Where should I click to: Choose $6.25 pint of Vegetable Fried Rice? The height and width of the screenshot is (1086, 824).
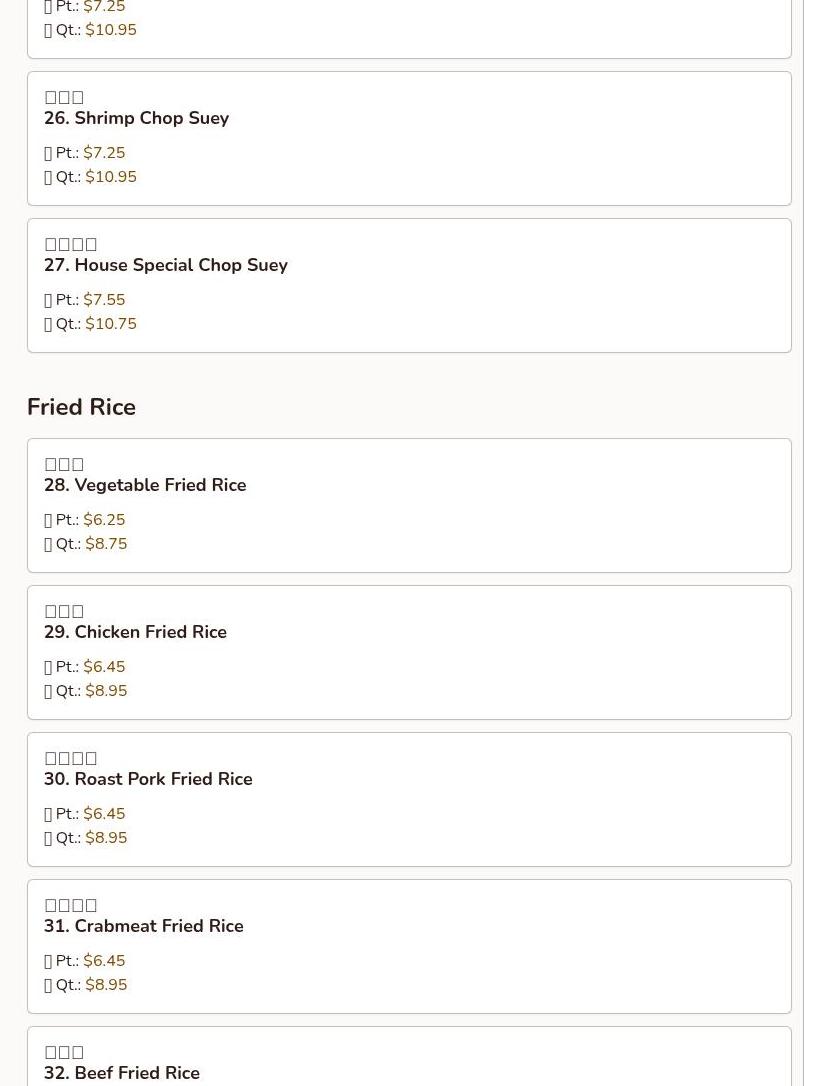104,520
